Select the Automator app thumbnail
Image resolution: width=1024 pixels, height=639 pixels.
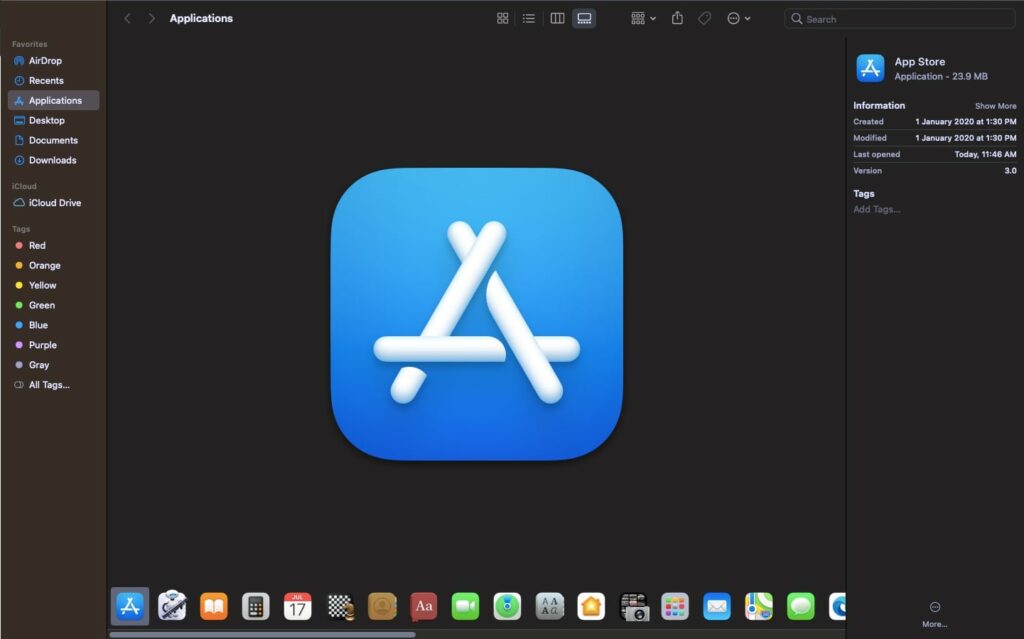pyautogui.click(x=172, y=606)
